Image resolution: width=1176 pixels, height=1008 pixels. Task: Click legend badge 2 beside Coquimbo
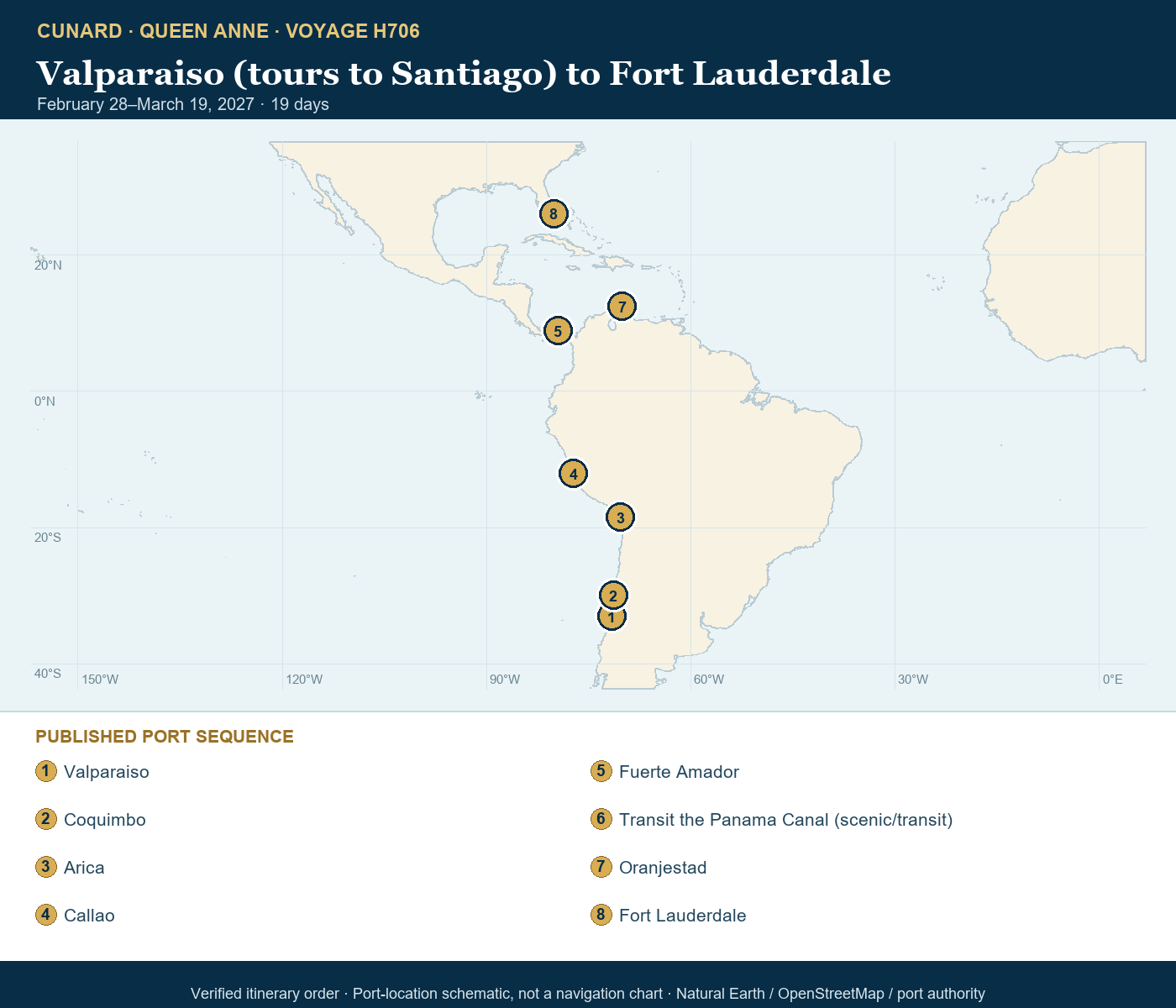(x=46, y=819)
